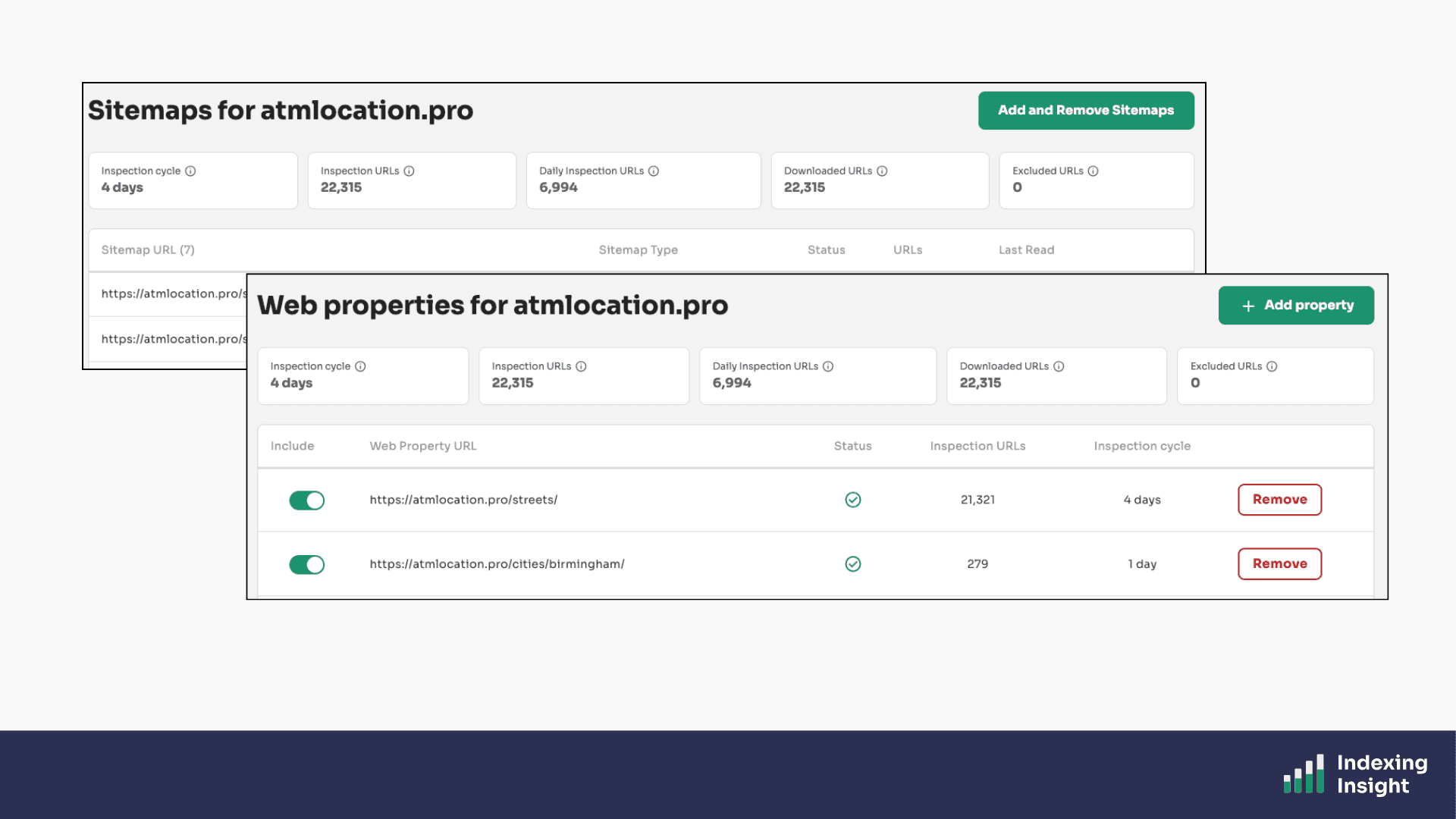This screenshot has width=1456, height=819.
Task: Disable the cities/birmingham property toggle
Action: [x=306, y=565]
